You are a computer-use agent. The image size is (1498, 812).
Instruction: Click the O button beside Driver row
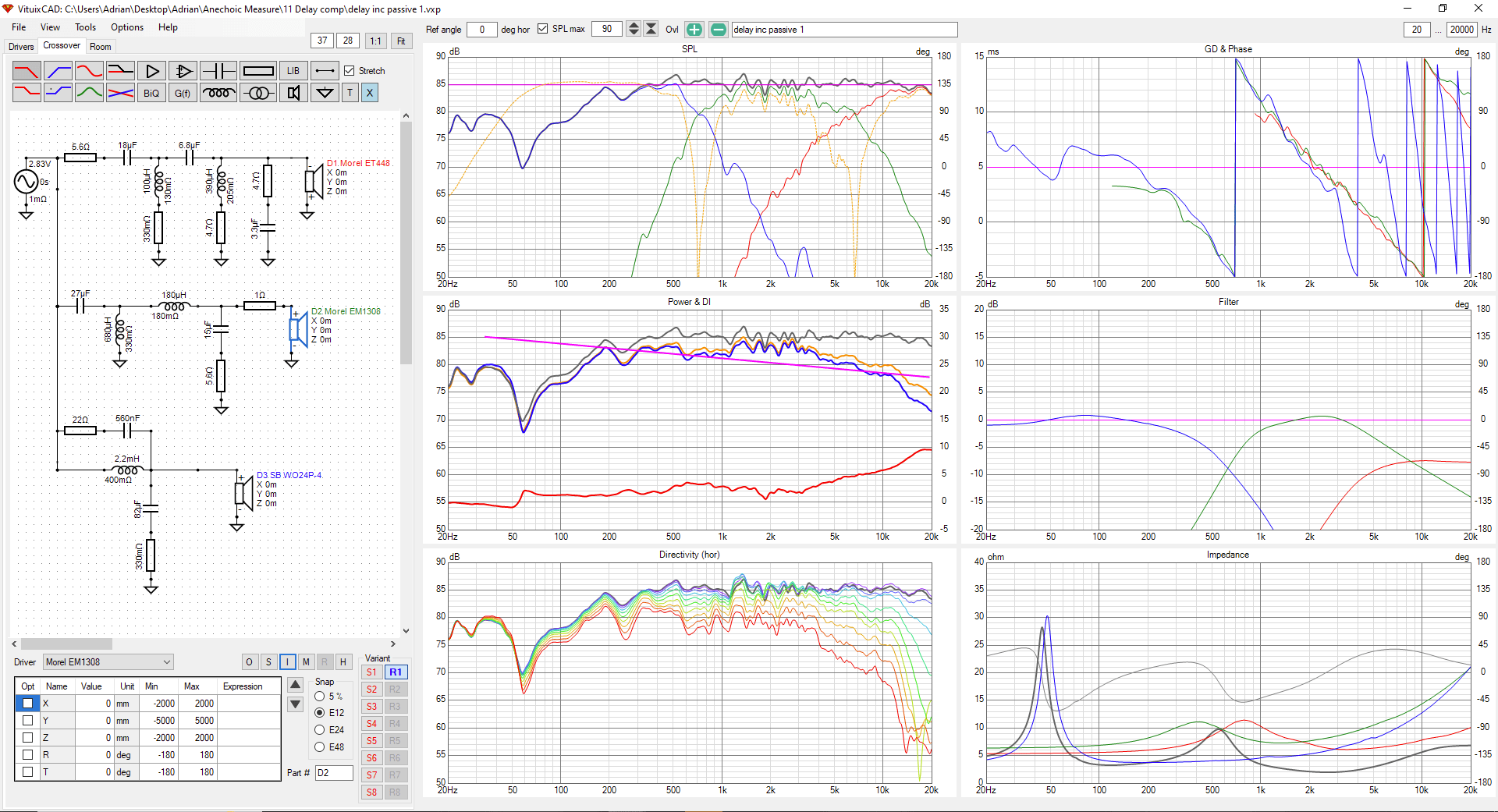[x=250, y=662]
